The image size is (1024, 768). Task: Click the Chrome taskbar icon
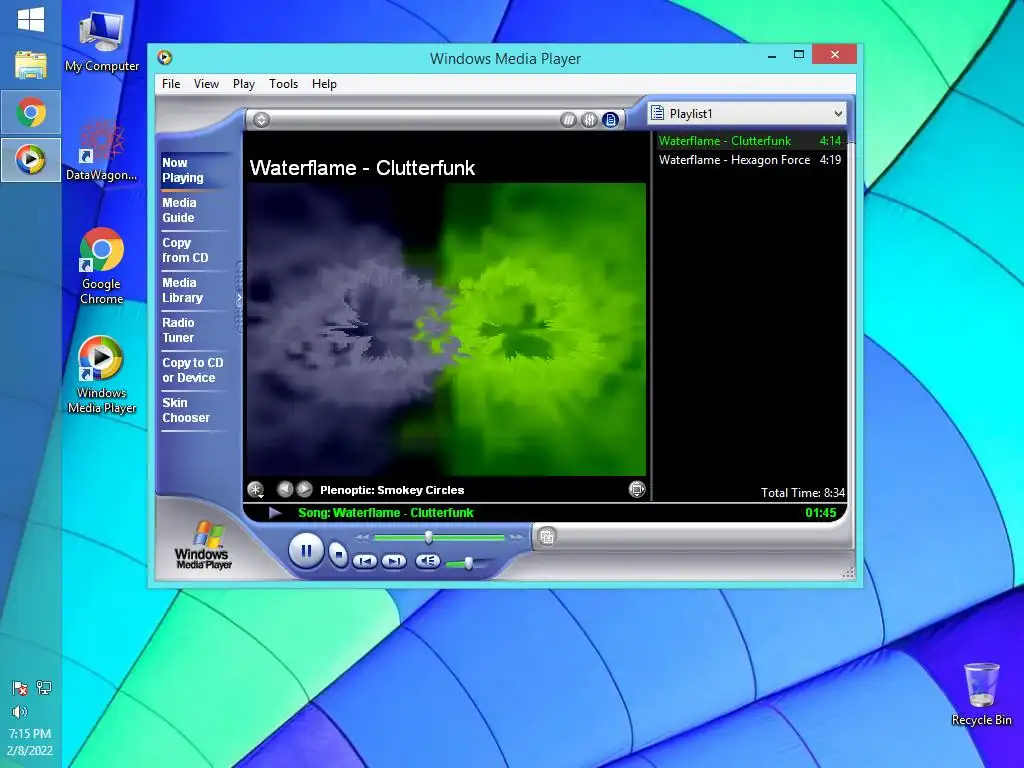(31, 112)
